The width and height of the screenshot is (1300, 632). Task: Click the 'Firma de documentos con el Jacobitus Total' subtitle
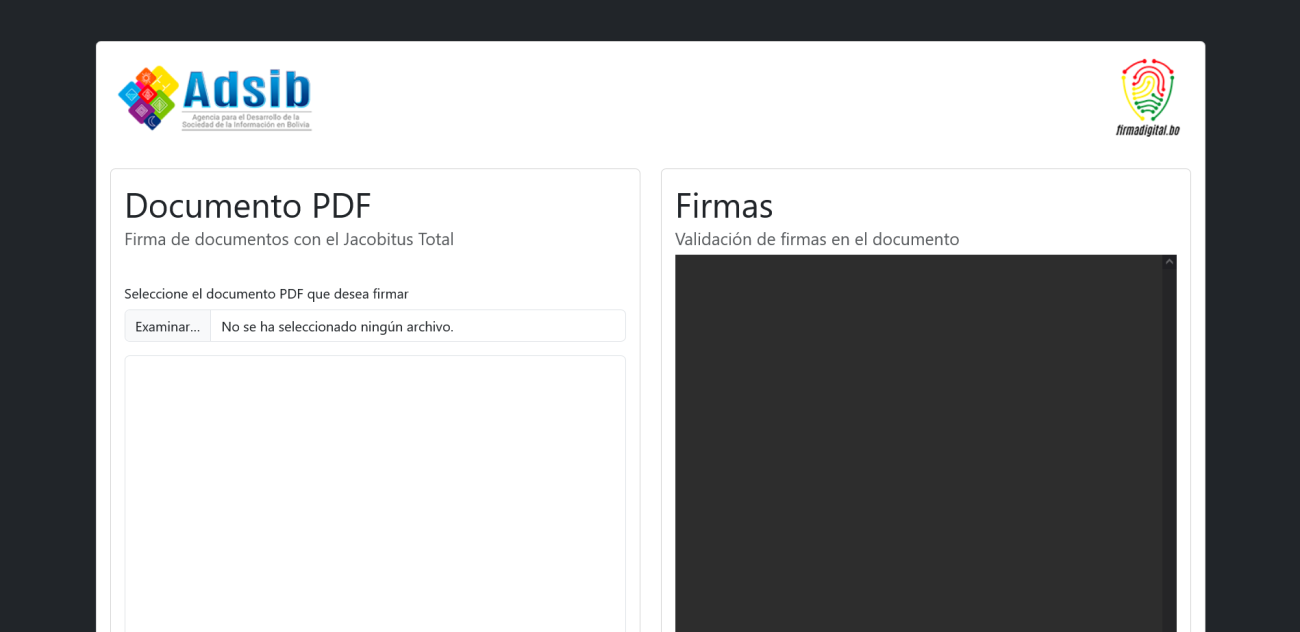pos(288,239)
